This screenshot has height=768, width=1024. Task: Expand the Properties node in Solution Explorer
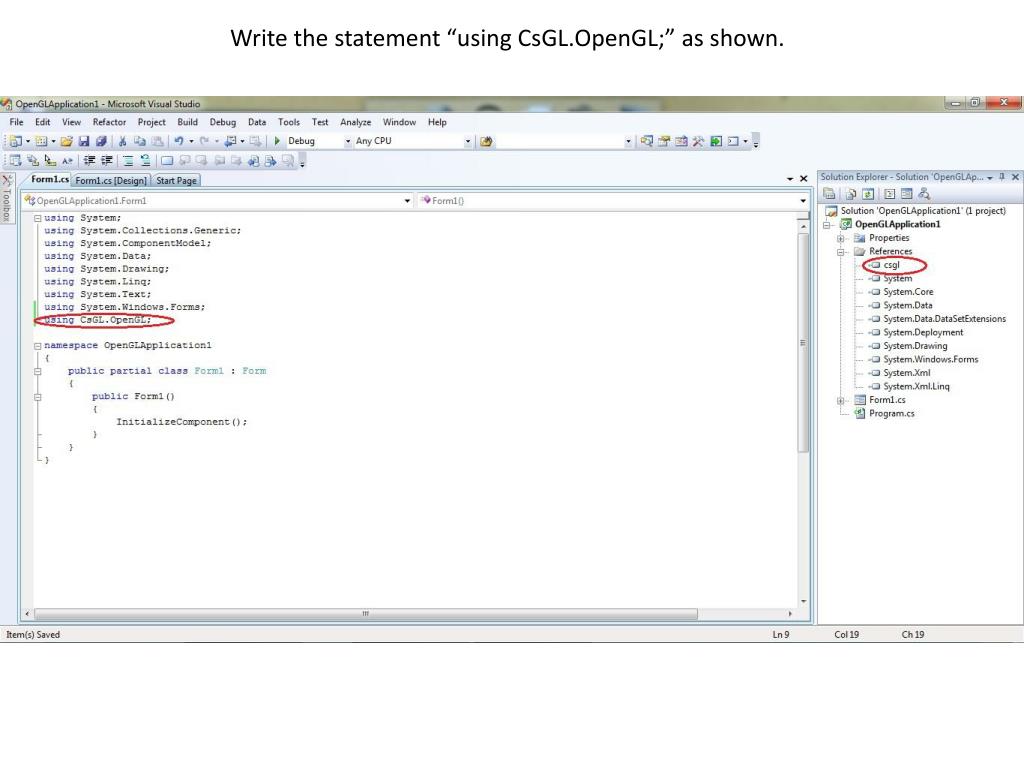pos(841,238)
